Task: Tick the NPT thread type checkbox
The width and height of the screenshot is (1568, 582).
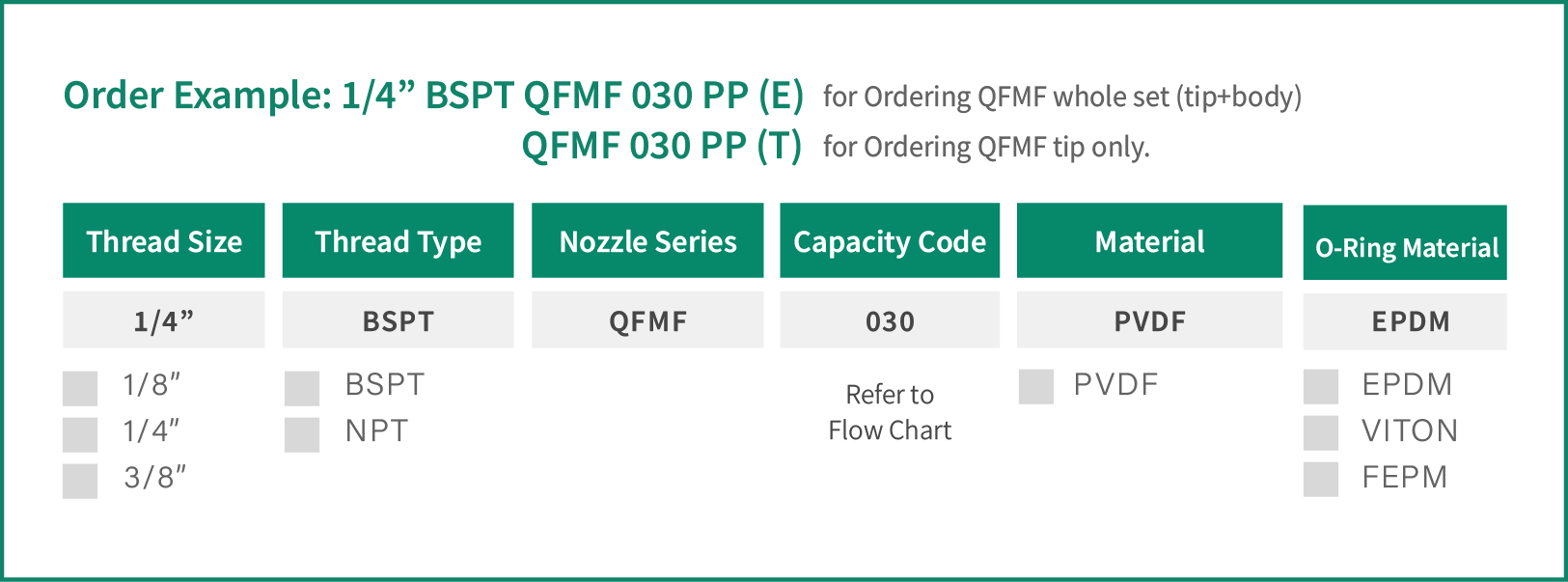Action: pyautogui.click(x=302, y=434)
